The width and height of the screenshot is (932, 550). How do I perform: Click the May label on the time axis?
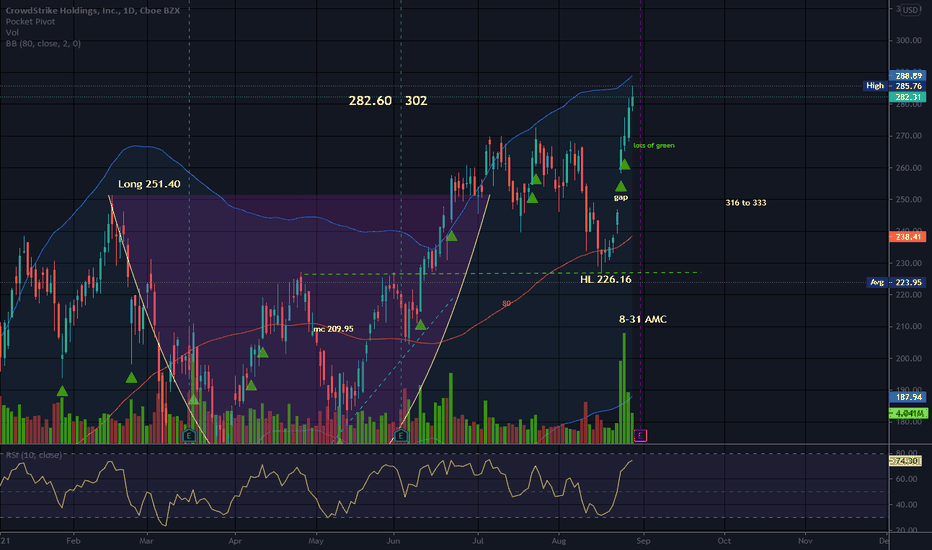[x=316, y=540]
